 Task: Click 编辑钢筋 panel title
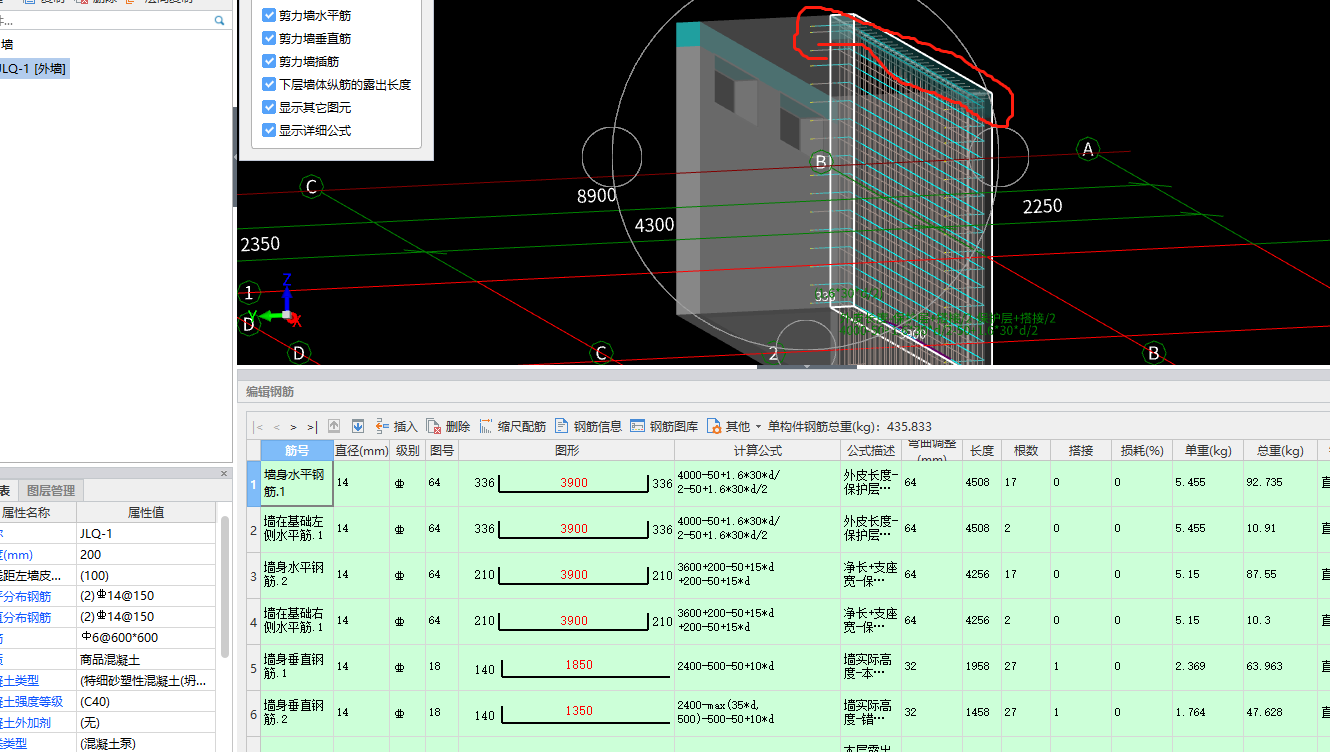(x=270, y=392)
